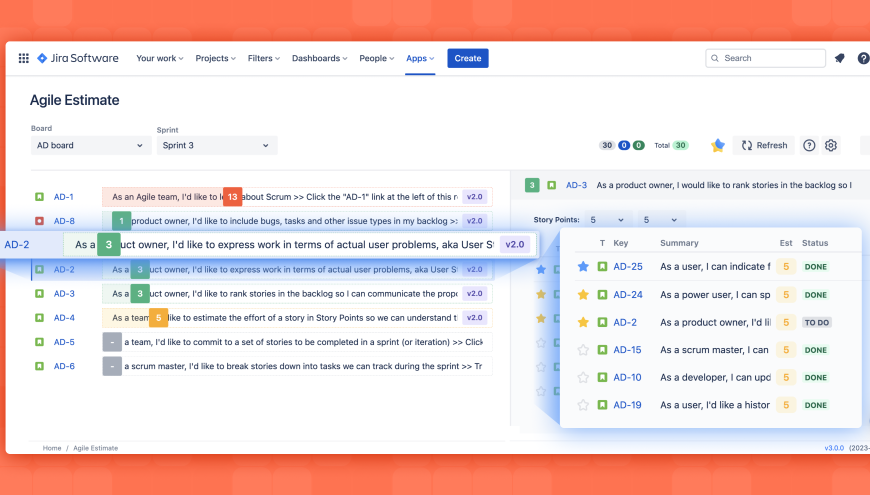Image resolution: width=870 pixels, height=495 pixels.
Task: Click the story icon of row AD-6
Action: click(39, 366)
